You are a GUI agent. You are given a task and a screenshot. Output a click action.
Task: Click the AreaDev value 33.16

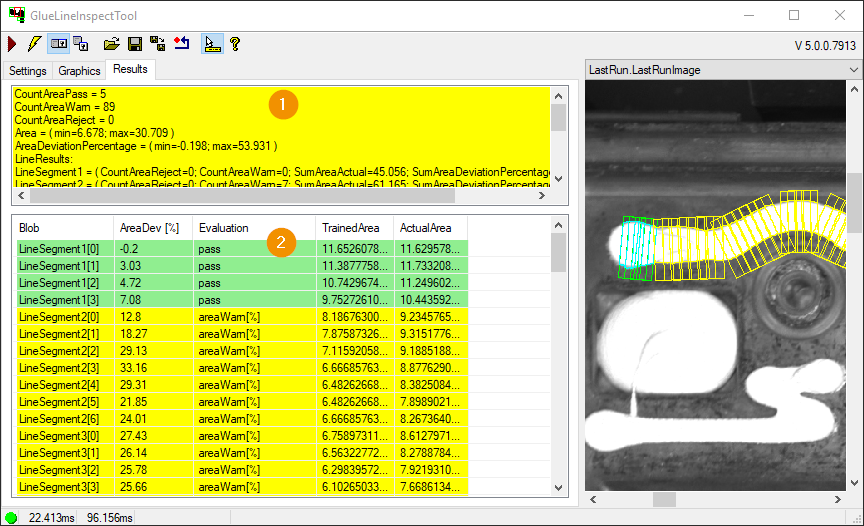(133, 368)
